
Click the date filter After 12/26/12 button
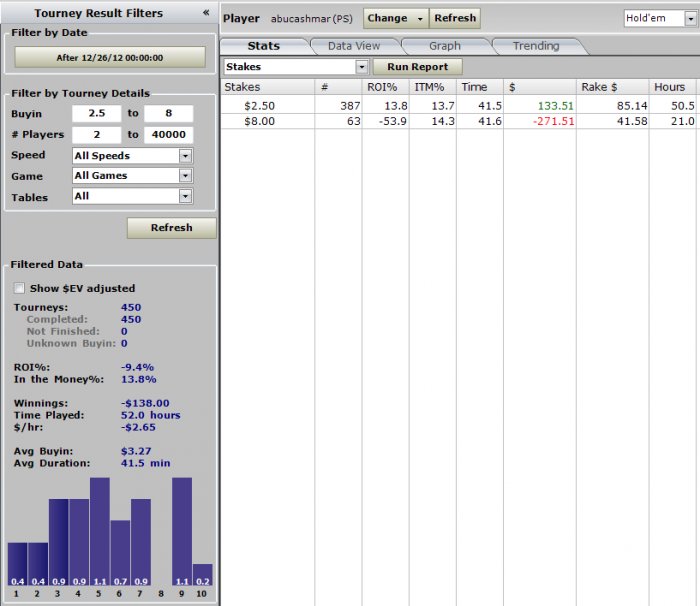click(x=109, y=58)
